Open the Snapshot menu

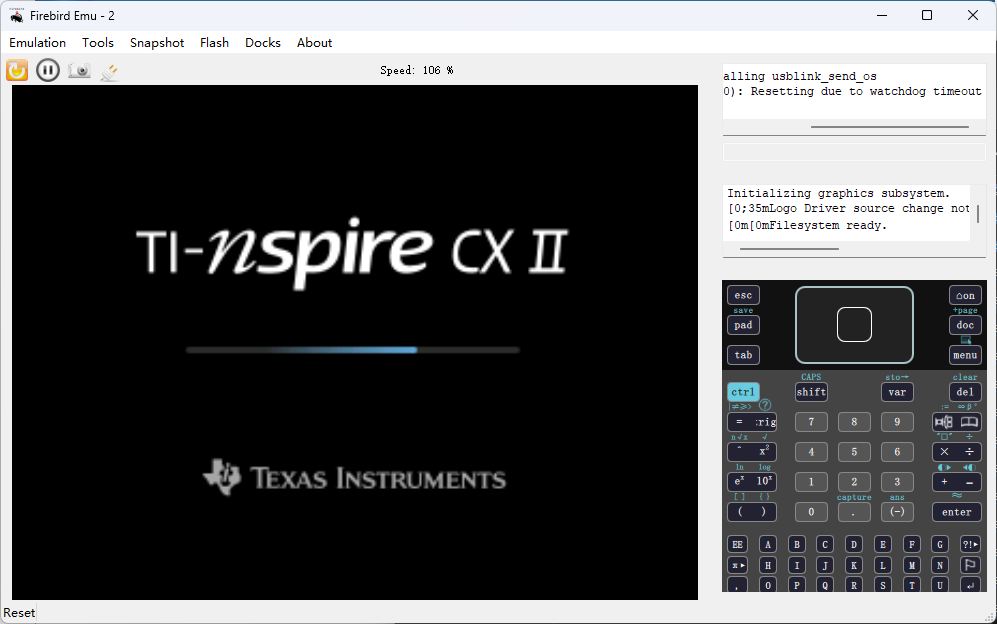(157, 43)
